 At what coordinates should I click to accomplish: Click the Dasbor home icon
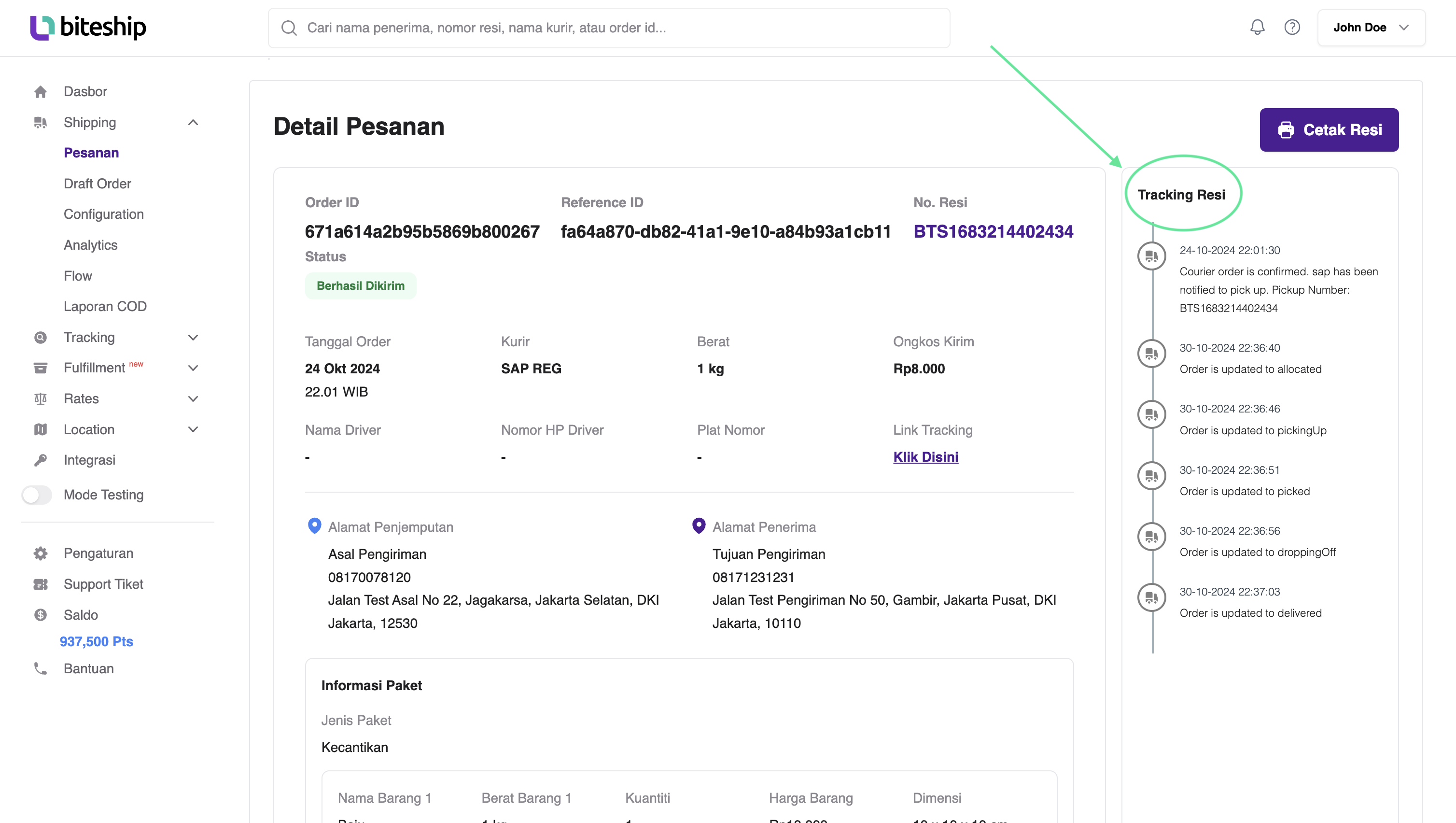tap(40, 92)
